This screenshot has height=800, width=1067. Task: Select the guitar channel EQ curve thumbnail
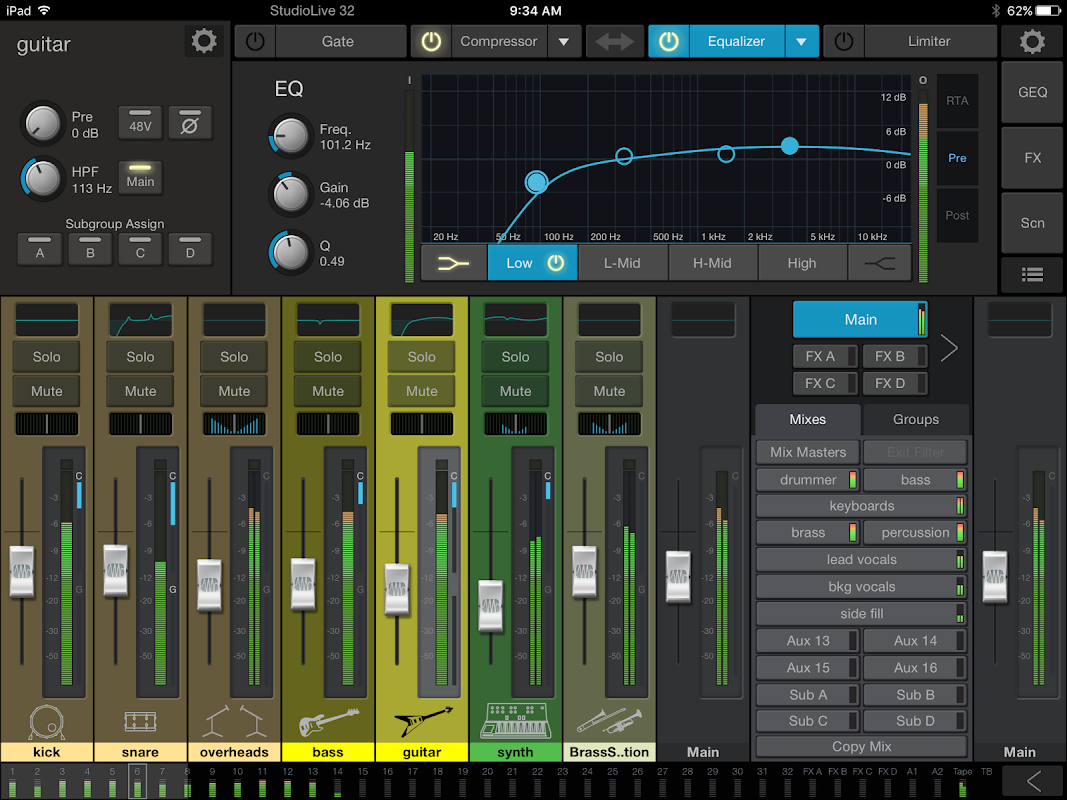click(421, 320)
